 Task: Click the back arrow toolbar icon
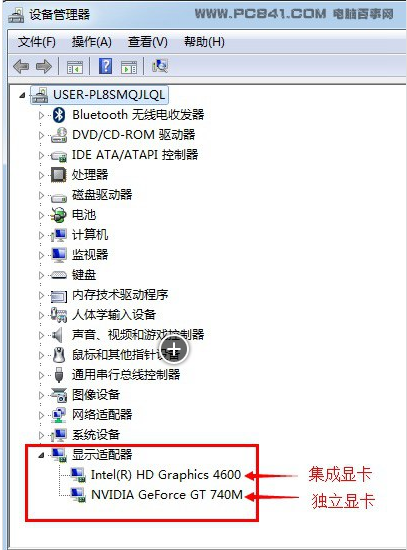coord(21,66)
